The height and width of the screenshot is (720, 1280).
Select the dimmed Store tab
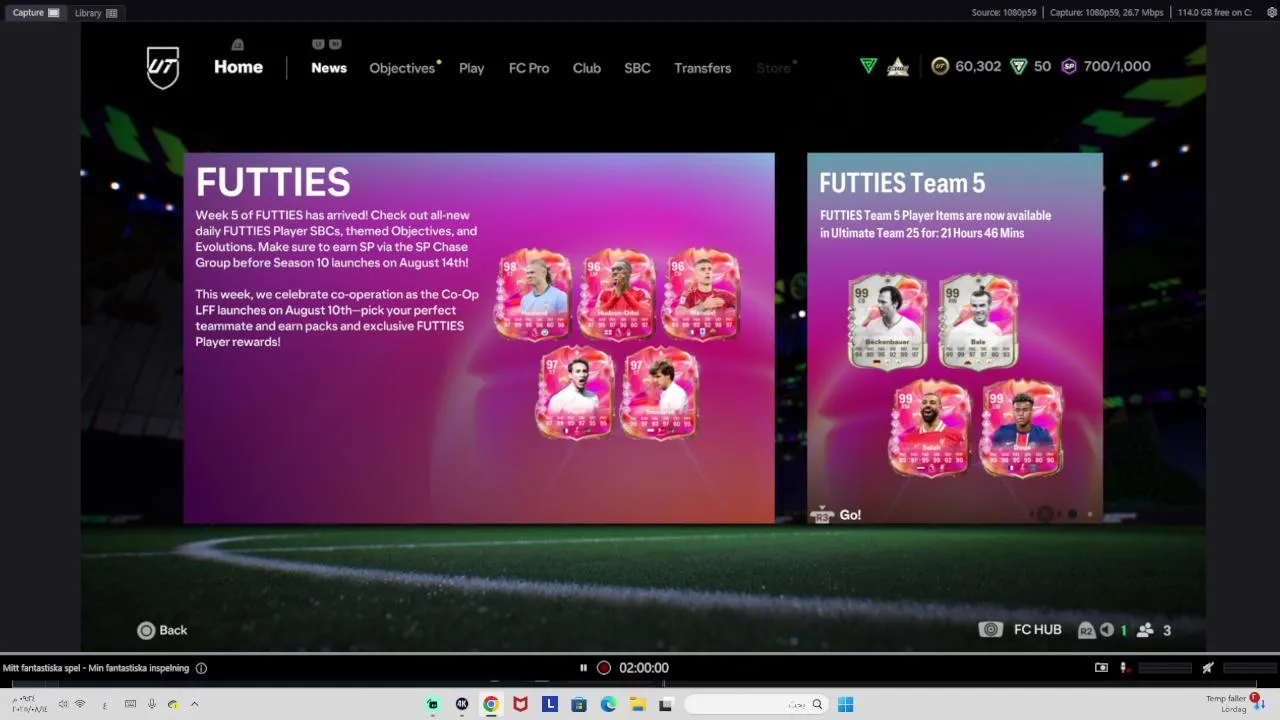click(x=773, y=68)
